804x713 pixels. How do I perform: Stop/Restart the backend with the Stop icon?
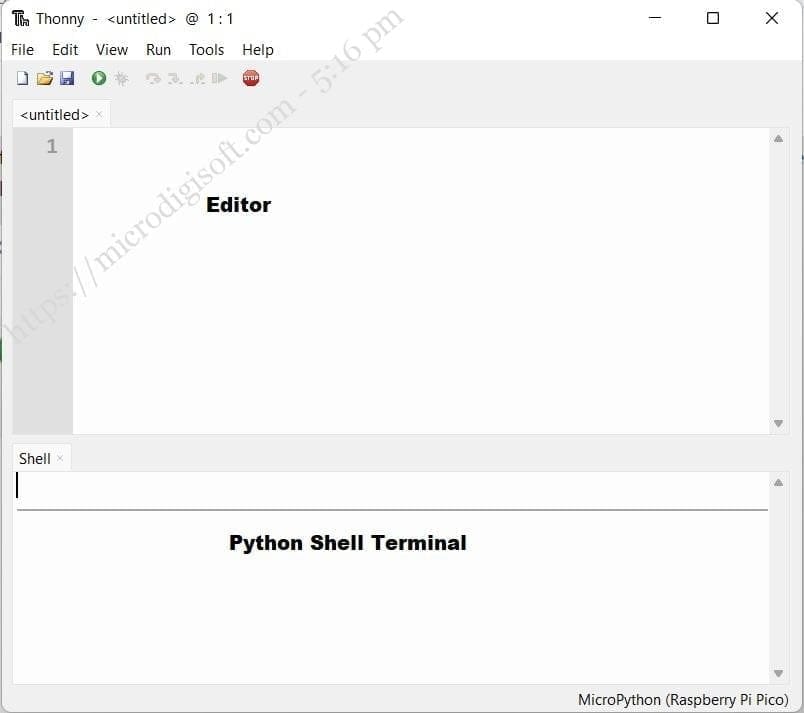[250, 77]
